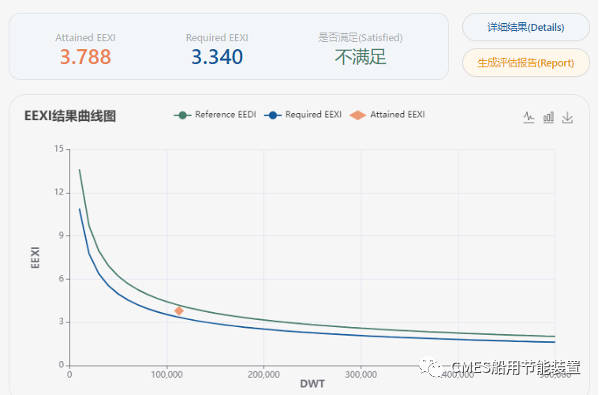Select the Attained EEXI value 3.788
600x395 pixels.
click(85, 57)
